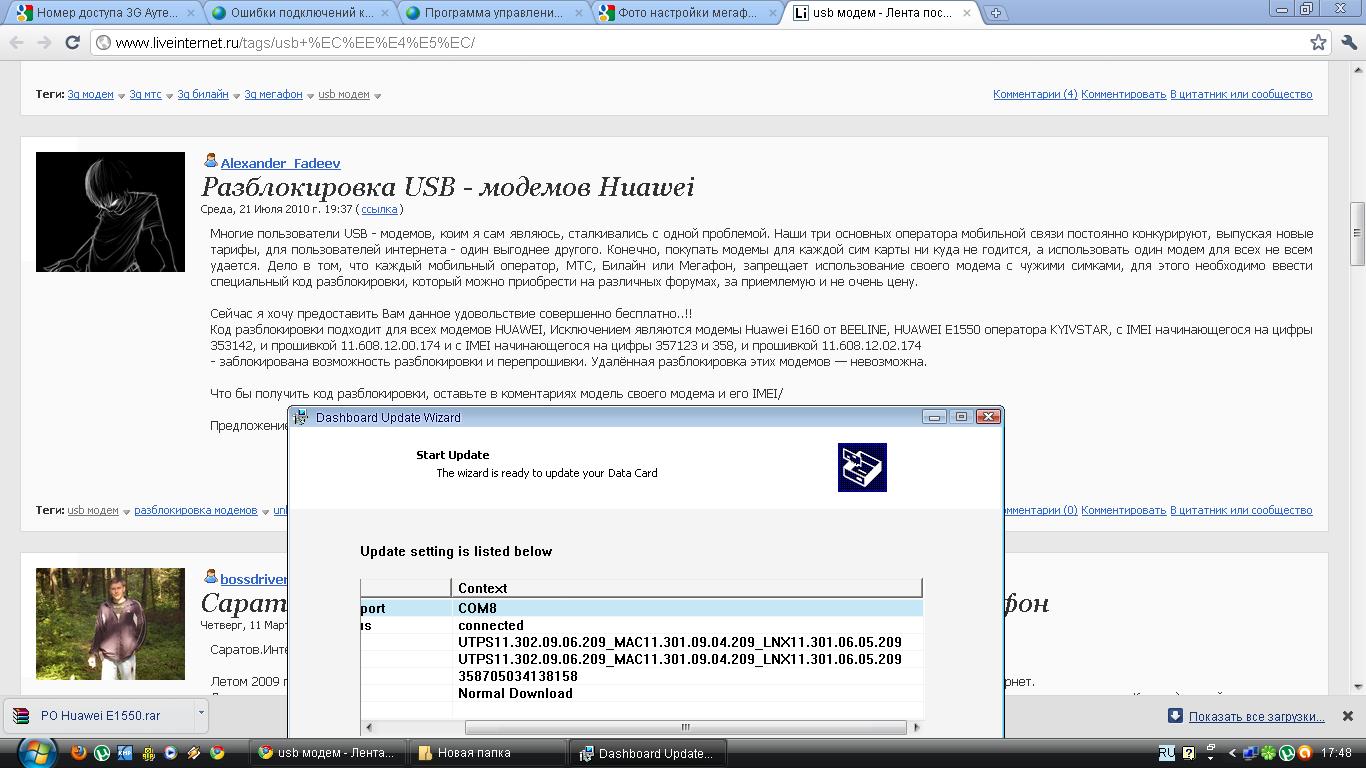Expand arrow after lower 'usb модем' tag

[126, 512]
